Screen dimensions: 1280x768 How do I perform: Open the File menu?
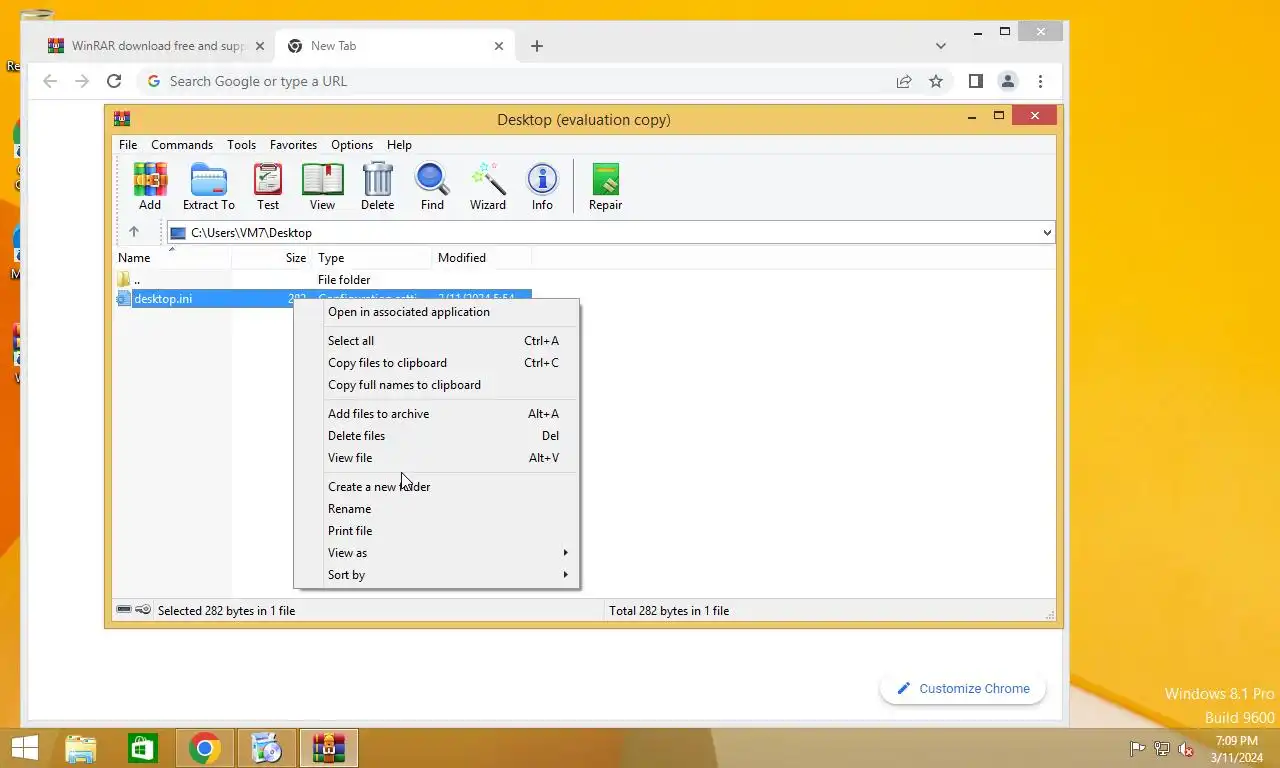point(128,145)
